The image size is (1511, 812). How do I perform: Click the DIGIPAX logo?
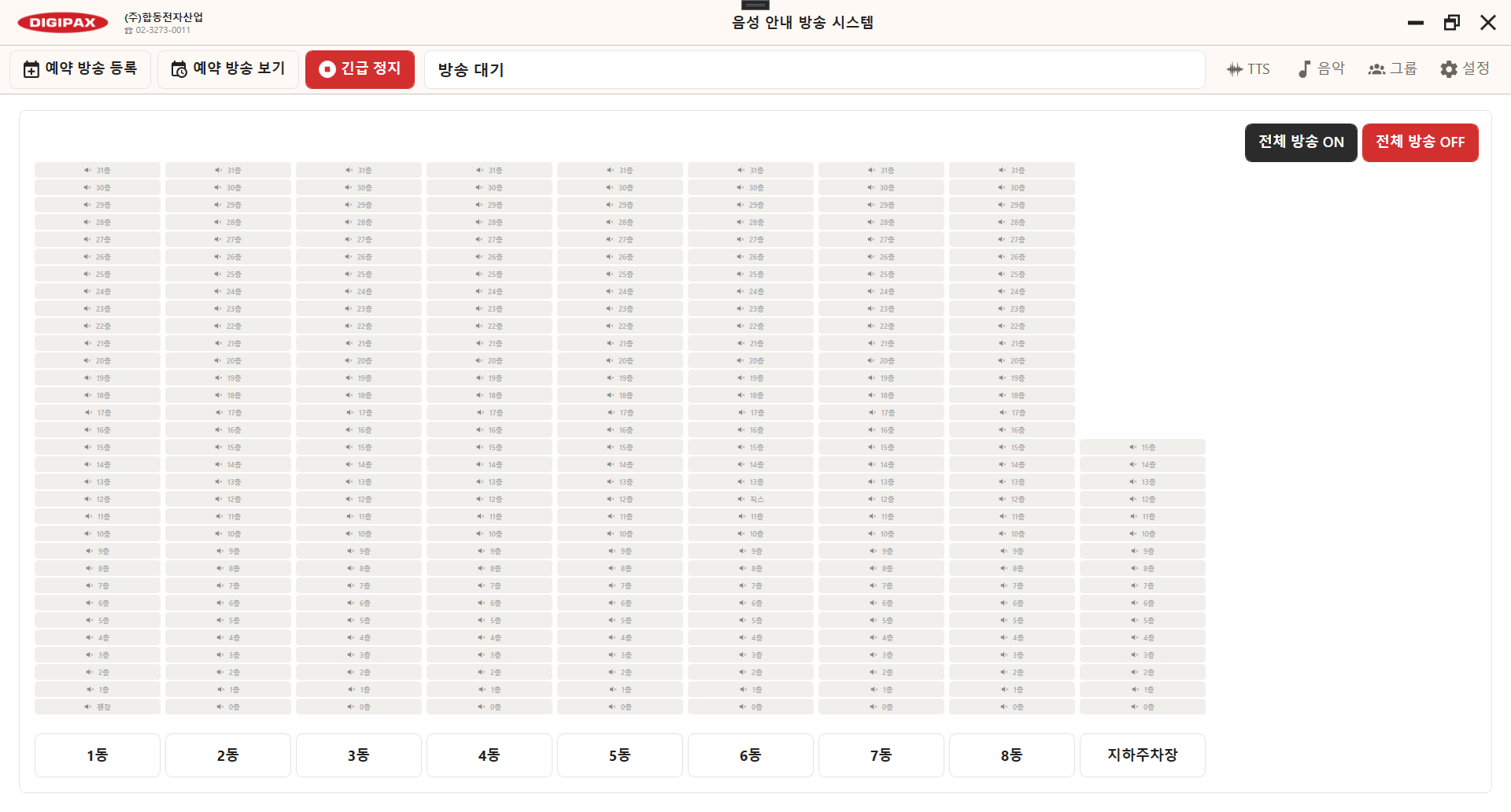(63, 23)
